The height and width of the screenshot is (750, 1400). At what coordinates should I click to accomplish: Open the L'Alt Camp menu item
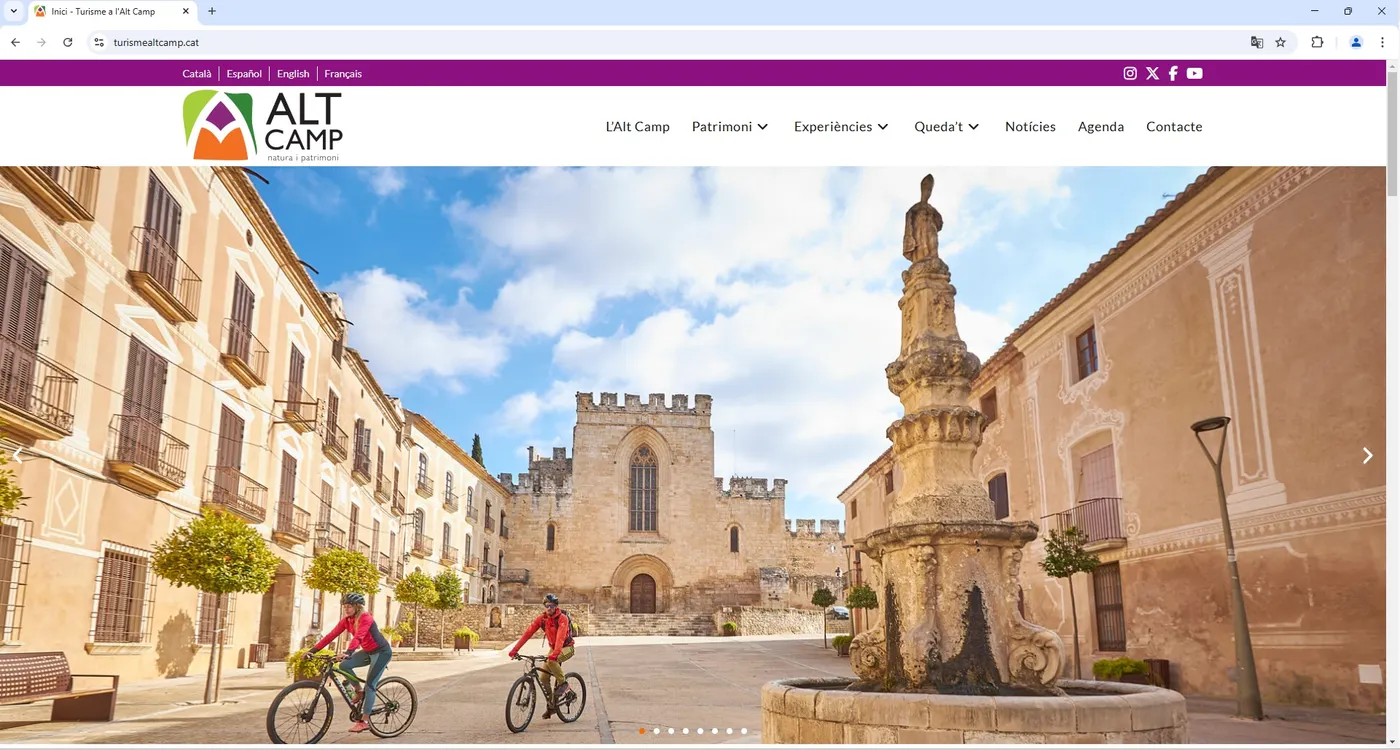point(638,127)
